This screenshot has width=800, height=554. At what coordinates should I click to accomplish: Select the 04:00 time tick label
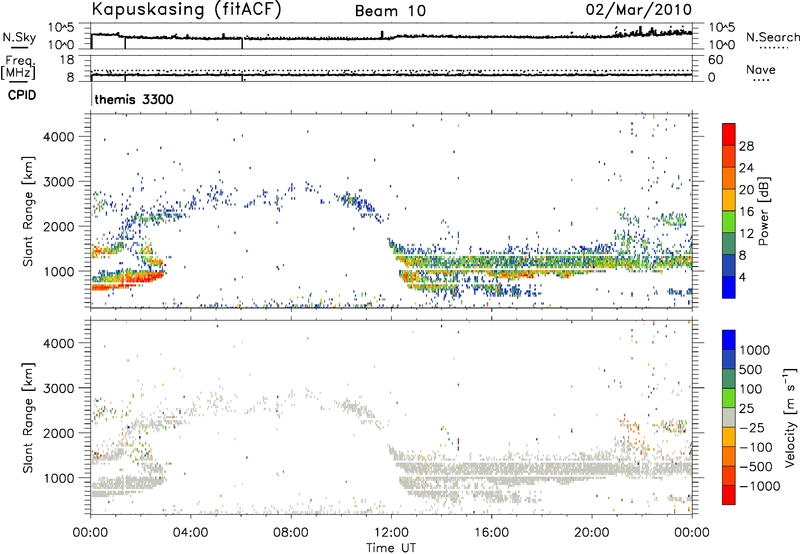coord(190,533)
